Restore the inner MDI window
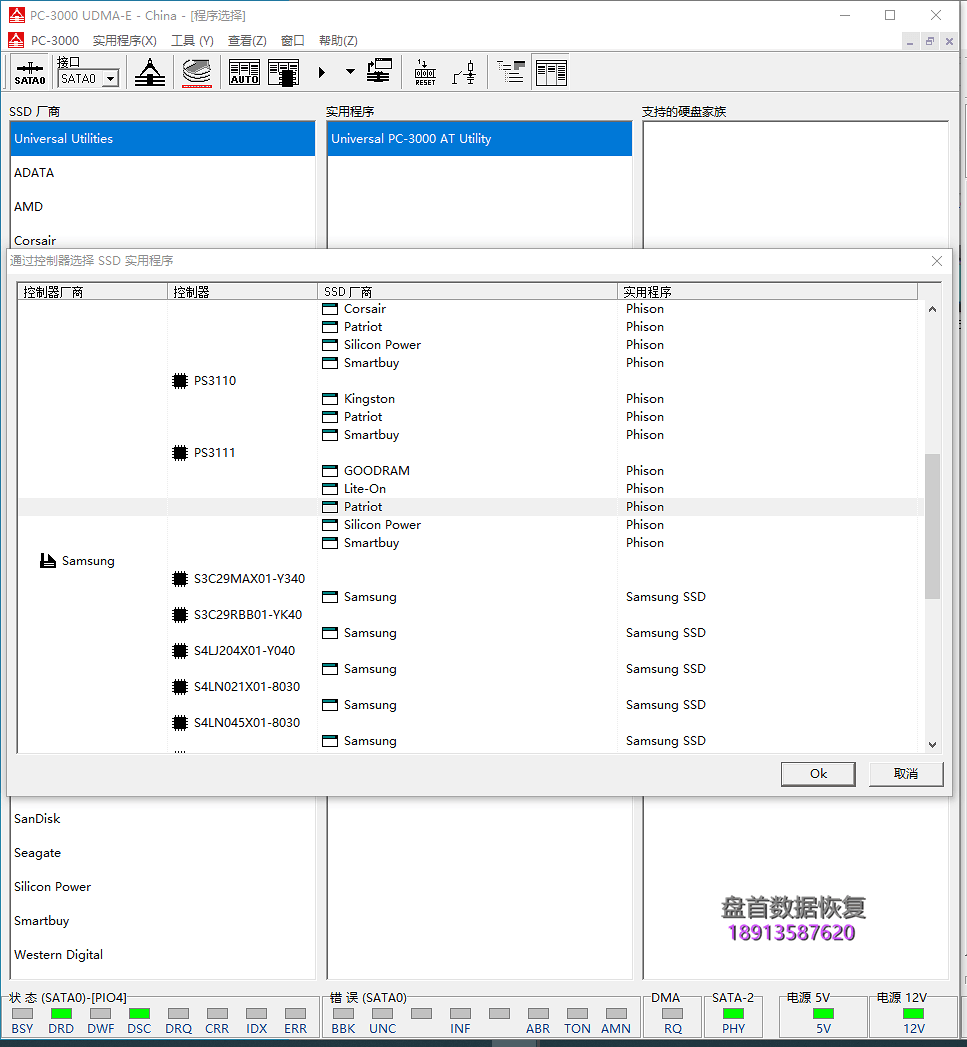The width and height of the screenshot is (967, 1047). pyautogui.click(x=930, y=41)
